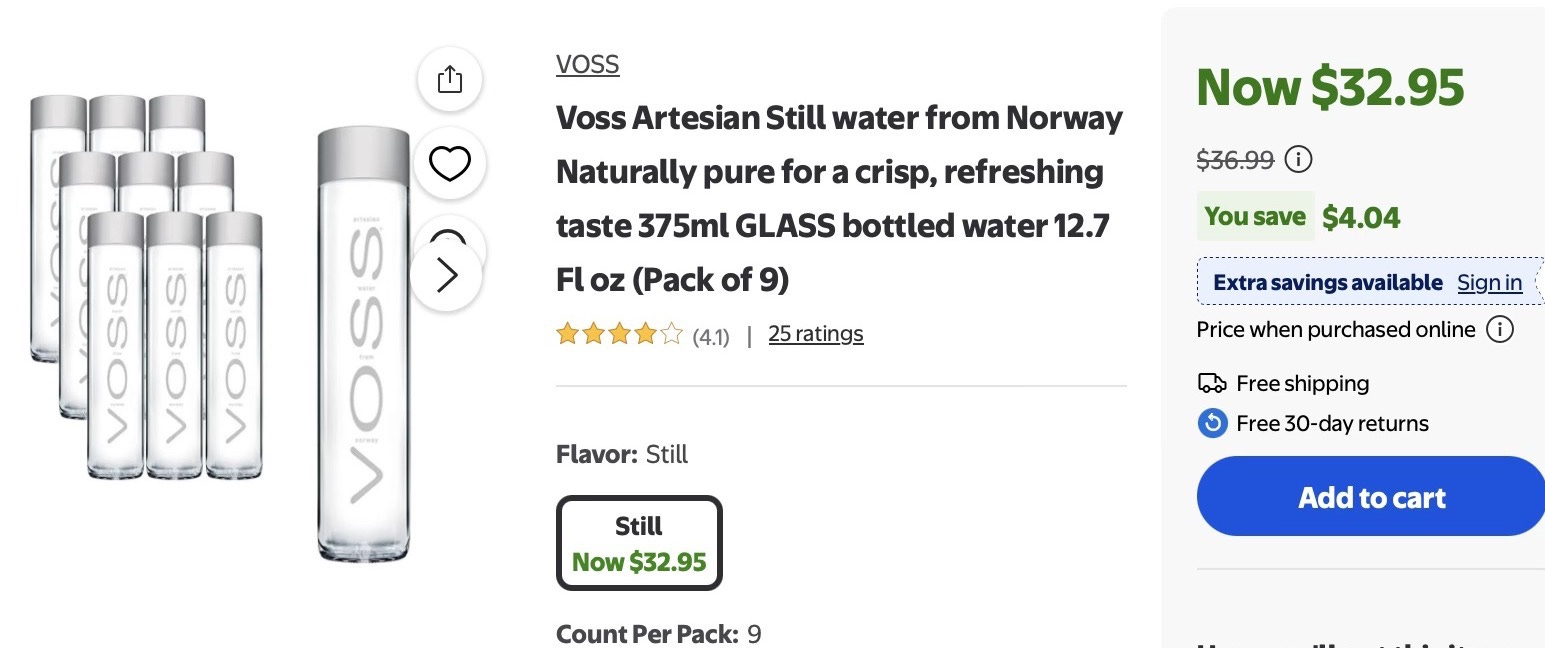1545x648 pixels.
Task: Click the (4.1) rating score text
Action: point(711,336)
